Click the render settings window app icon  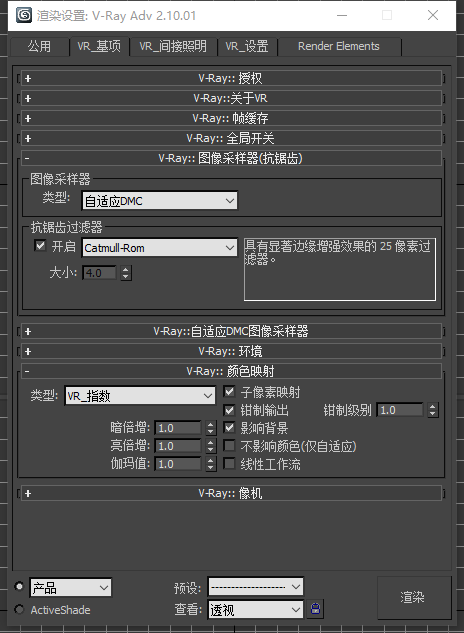(24, 15)
